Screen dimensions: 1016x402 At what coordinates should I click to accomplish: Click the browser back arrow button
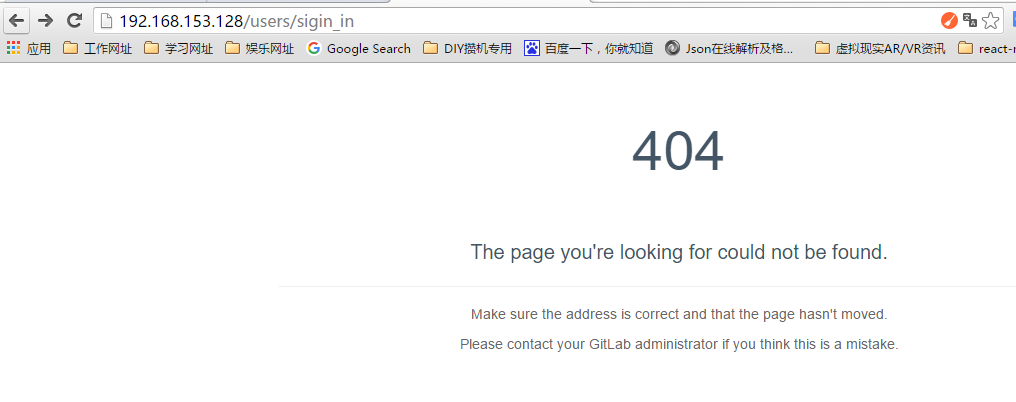pos(16,21)
